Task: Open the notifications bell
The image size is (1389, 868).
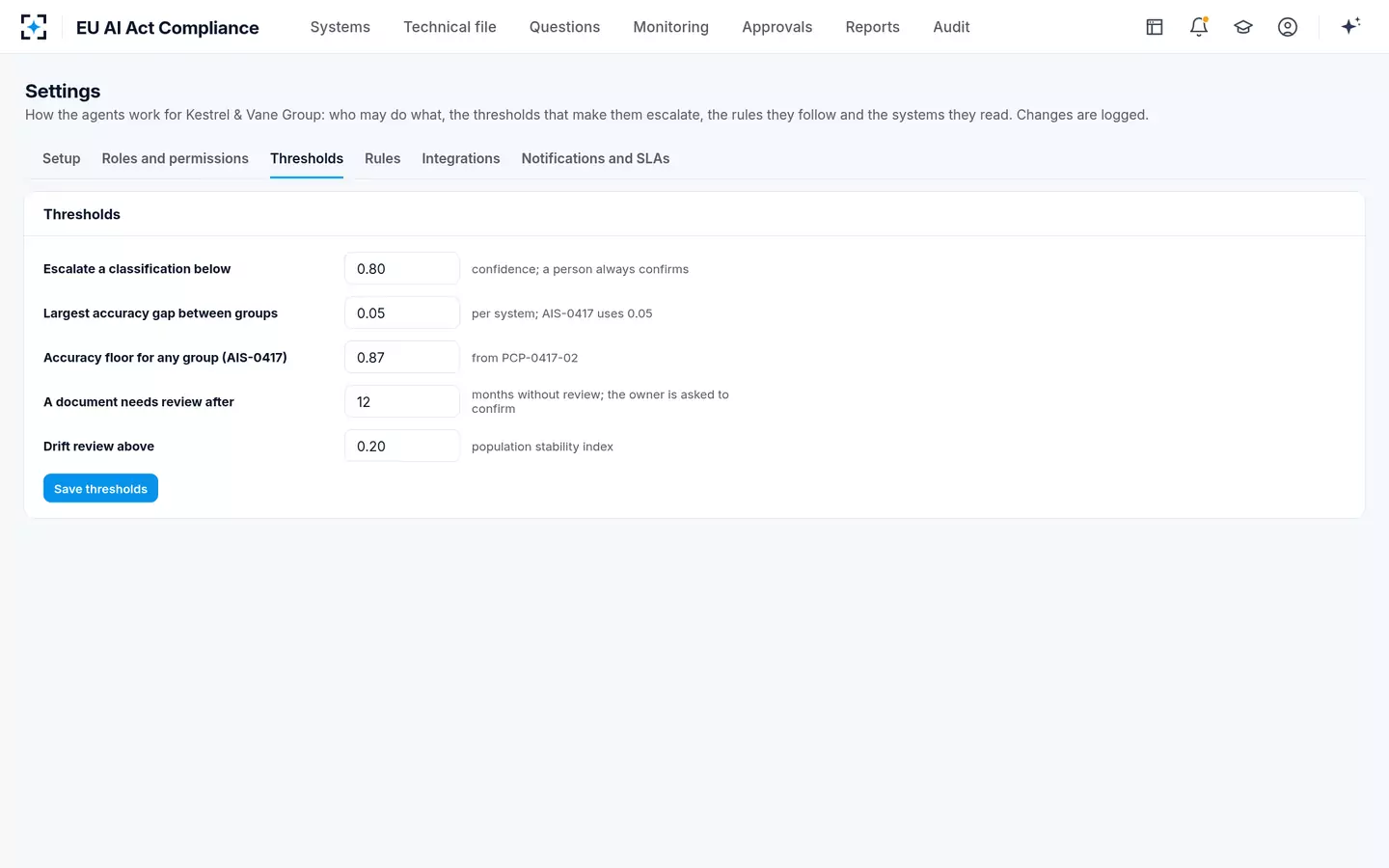Action: pyautogui.click(x=1199, y=27)
